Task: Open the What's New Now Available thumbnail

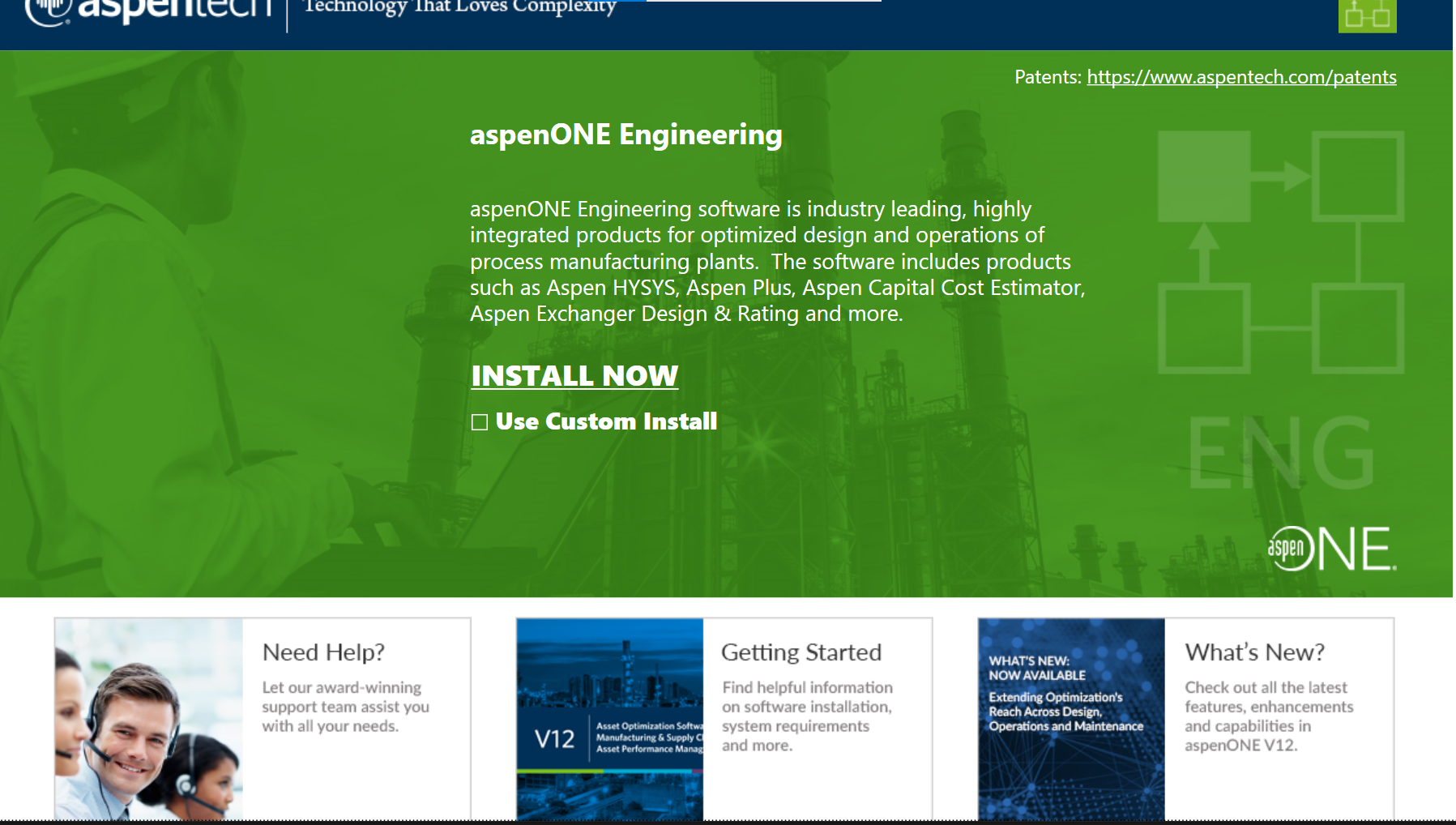Action: tap(1071, 719)
